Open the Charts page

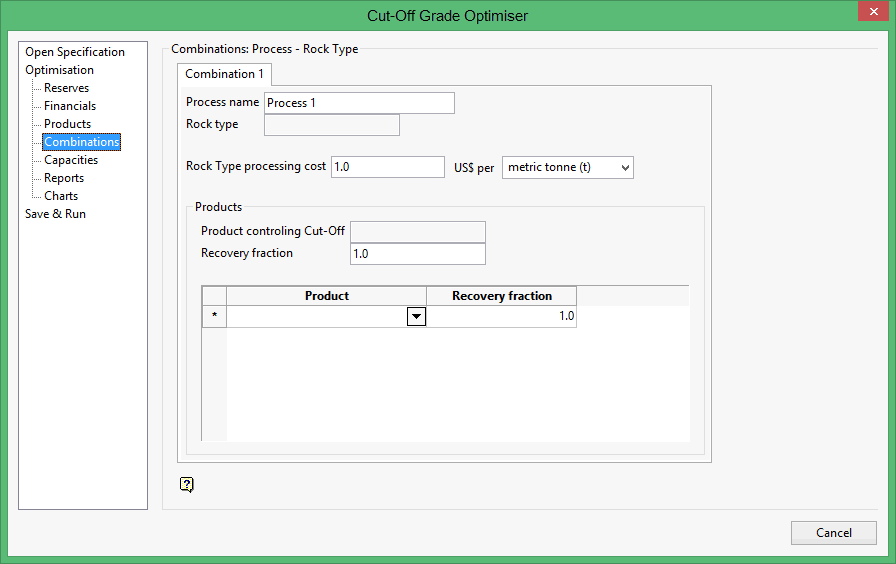(61, 196)
